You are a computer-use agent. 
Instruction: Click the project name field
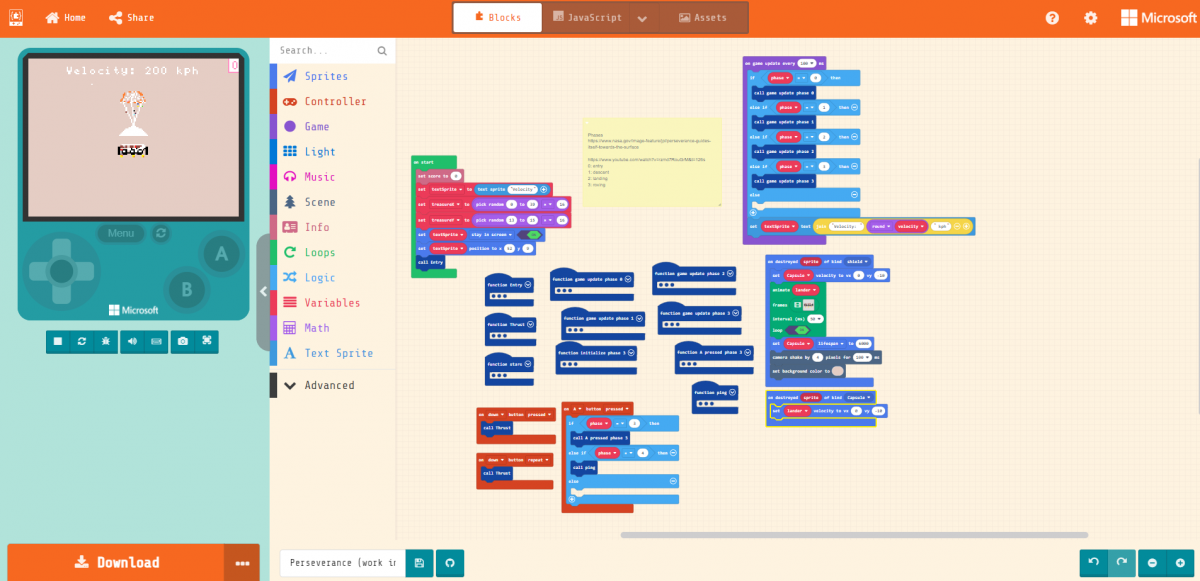pyautogui.click(x=343, y=563)
